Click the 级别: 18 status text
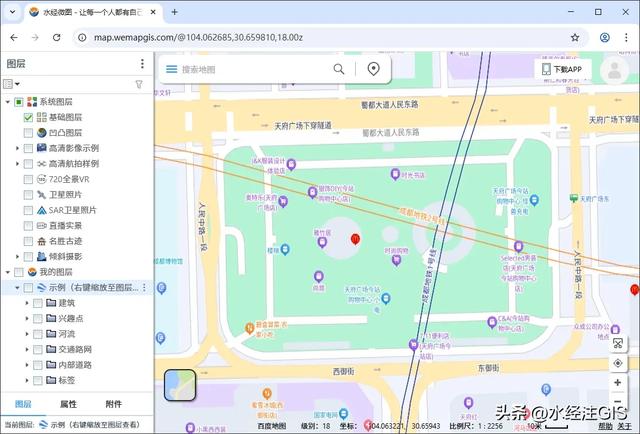The image size is (640, 434). (316, 426)
